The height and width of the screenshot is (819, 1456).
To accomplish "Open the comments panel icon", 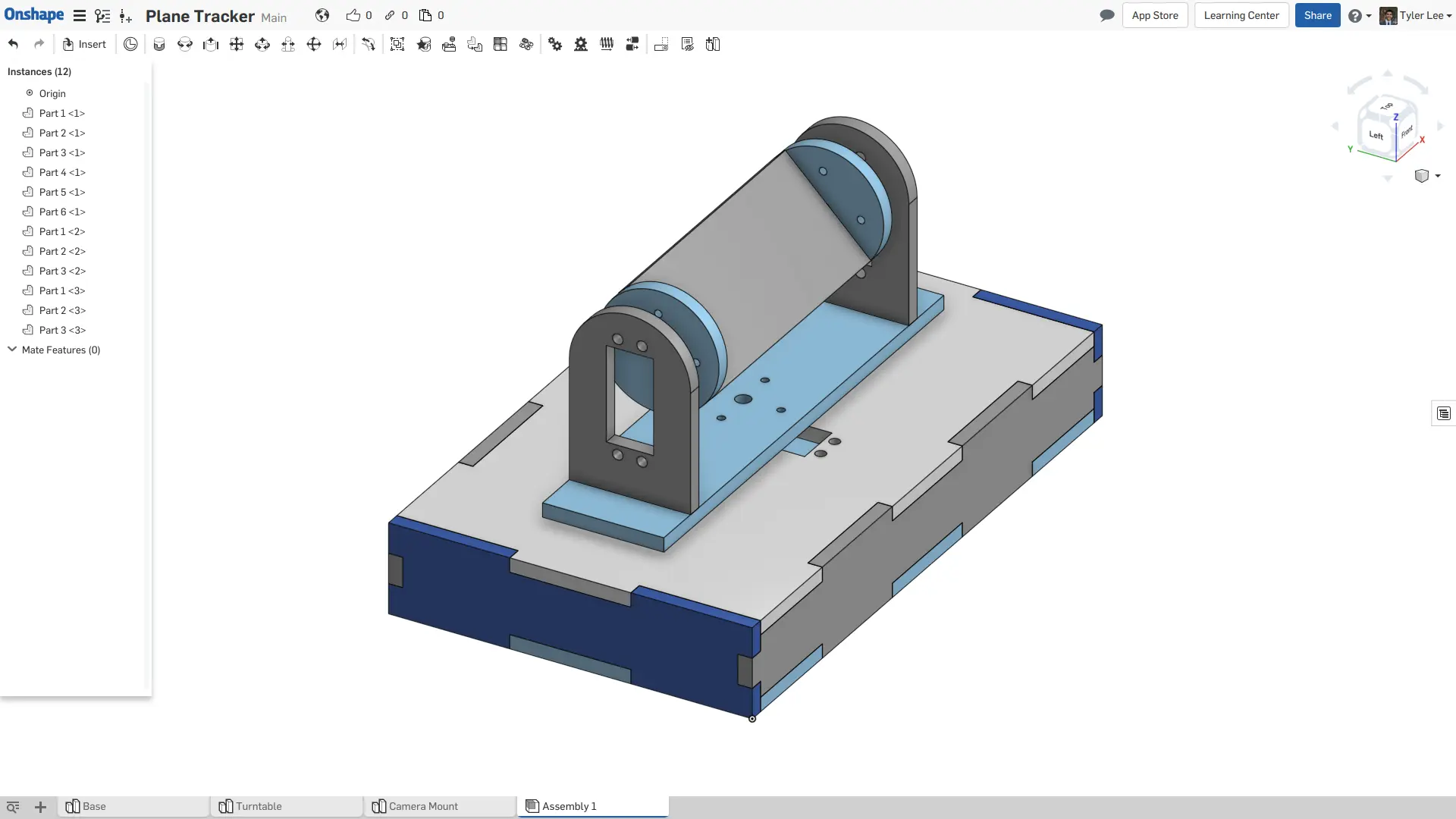I will click(x=1106, y=15).
